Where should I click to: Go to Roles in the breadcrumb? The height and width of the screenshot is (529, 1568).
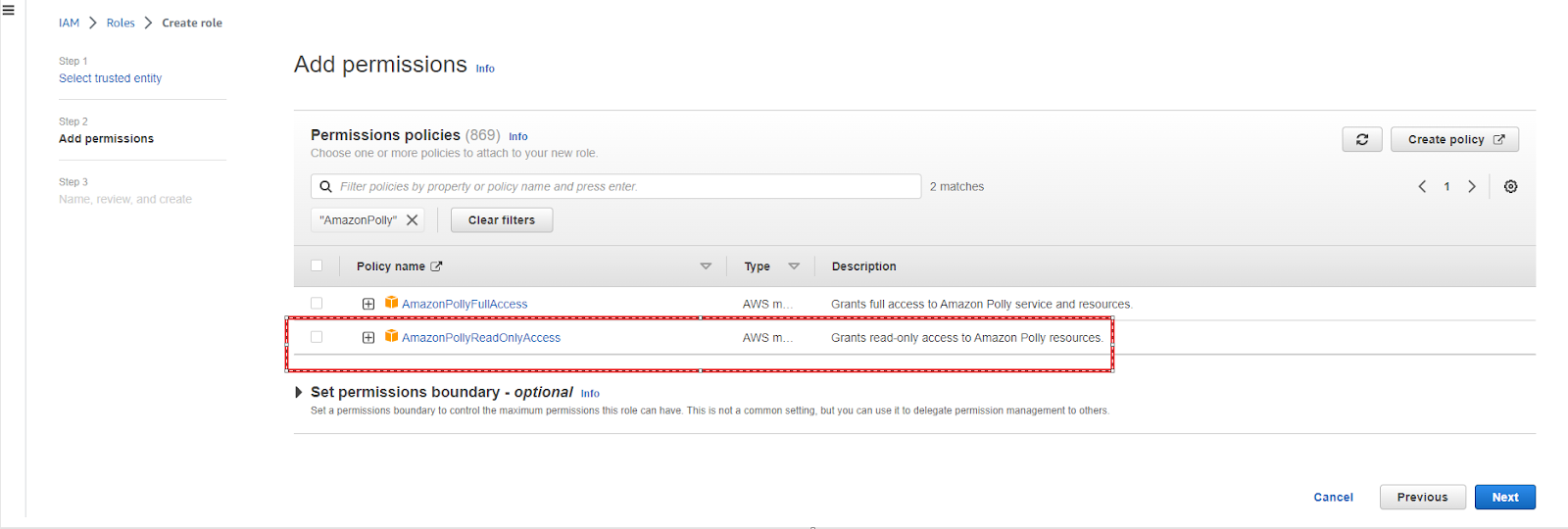coord(121,23)
